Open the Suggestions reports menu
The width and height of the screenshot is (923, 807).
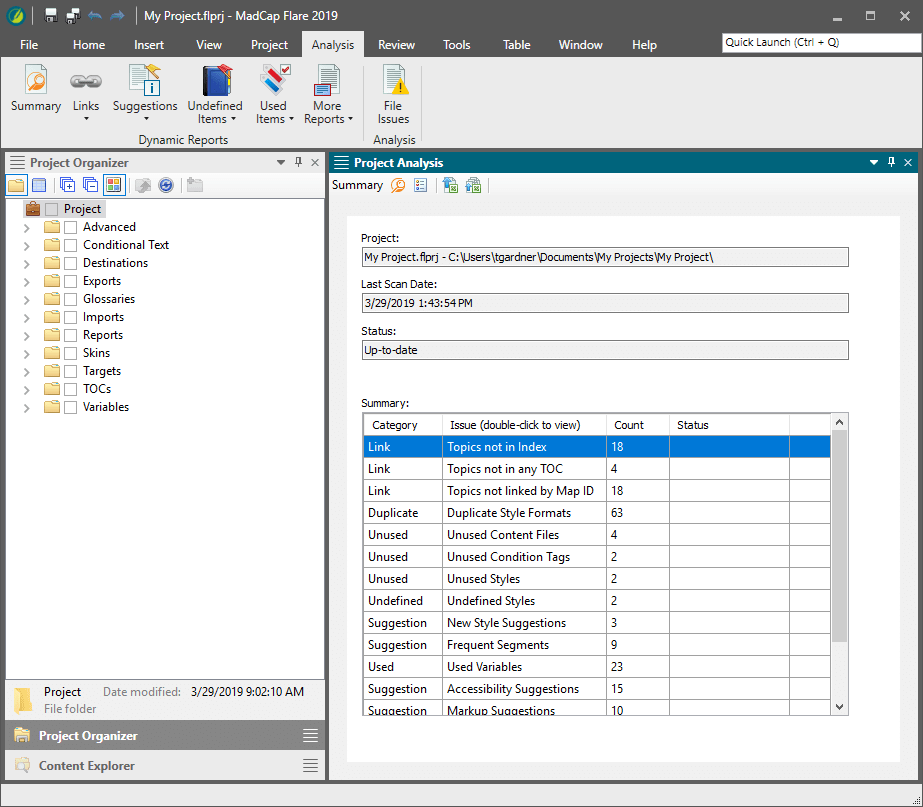[x=145, y=93]
